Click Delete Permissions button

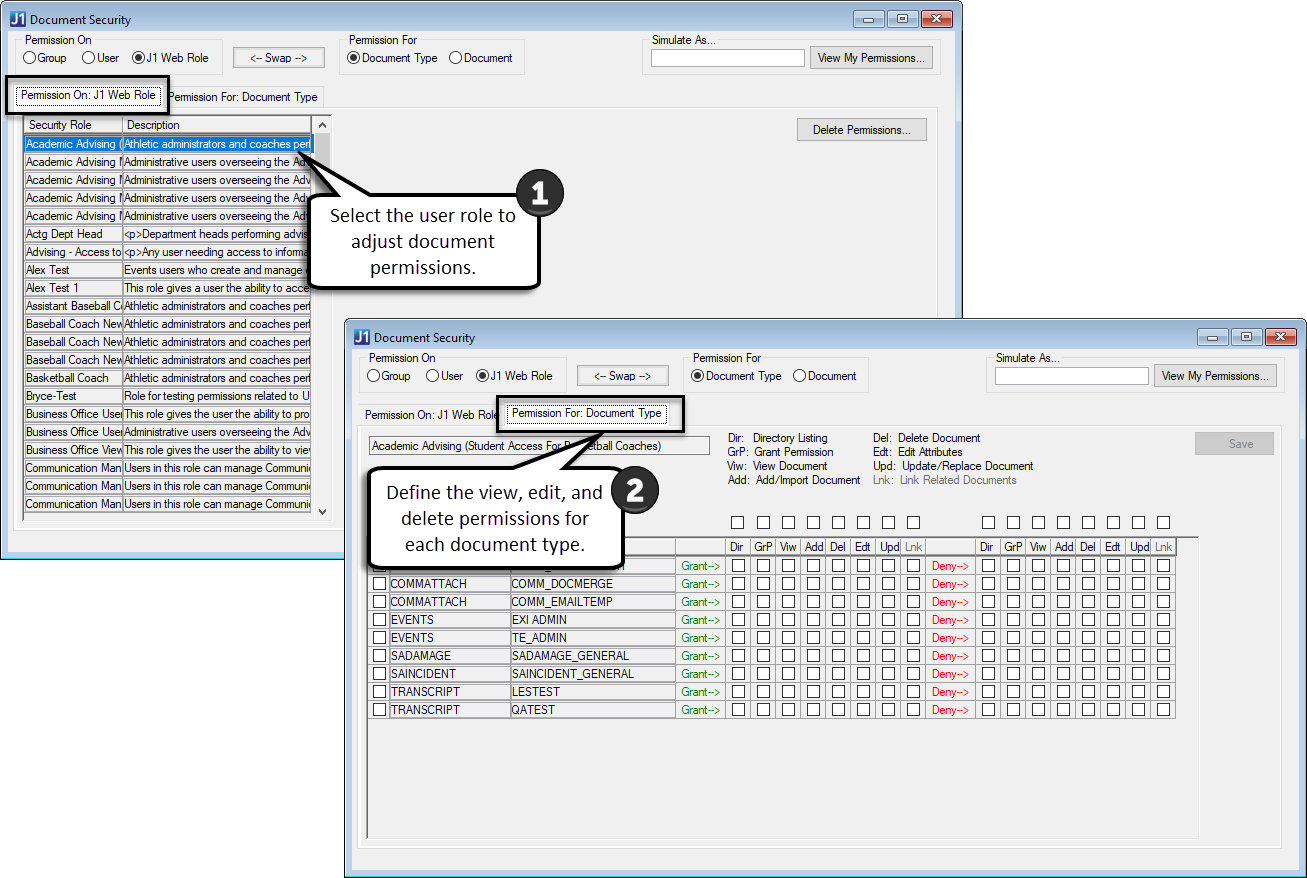coord(861,130)
